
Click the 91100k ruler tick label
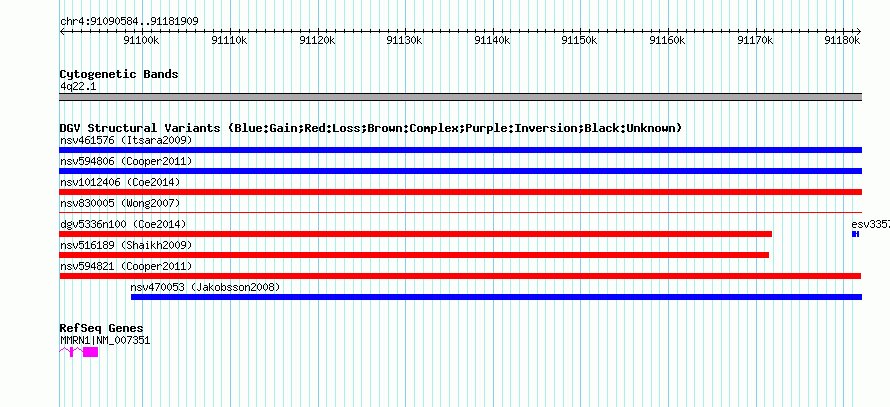[141, 40]
